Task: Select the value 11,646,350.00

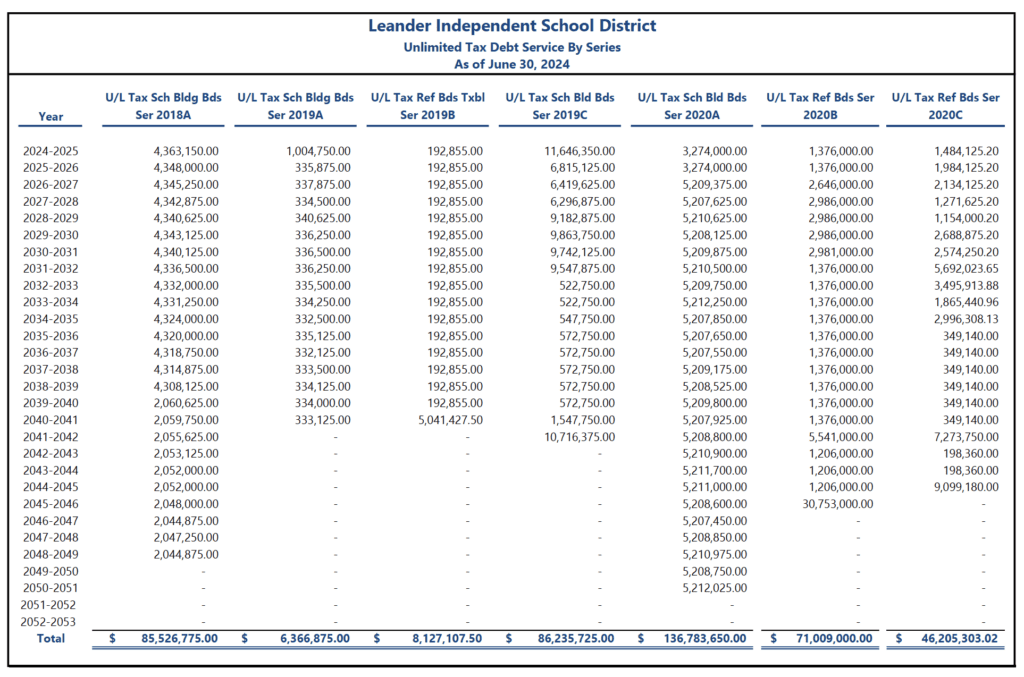Action: [580, 151]
